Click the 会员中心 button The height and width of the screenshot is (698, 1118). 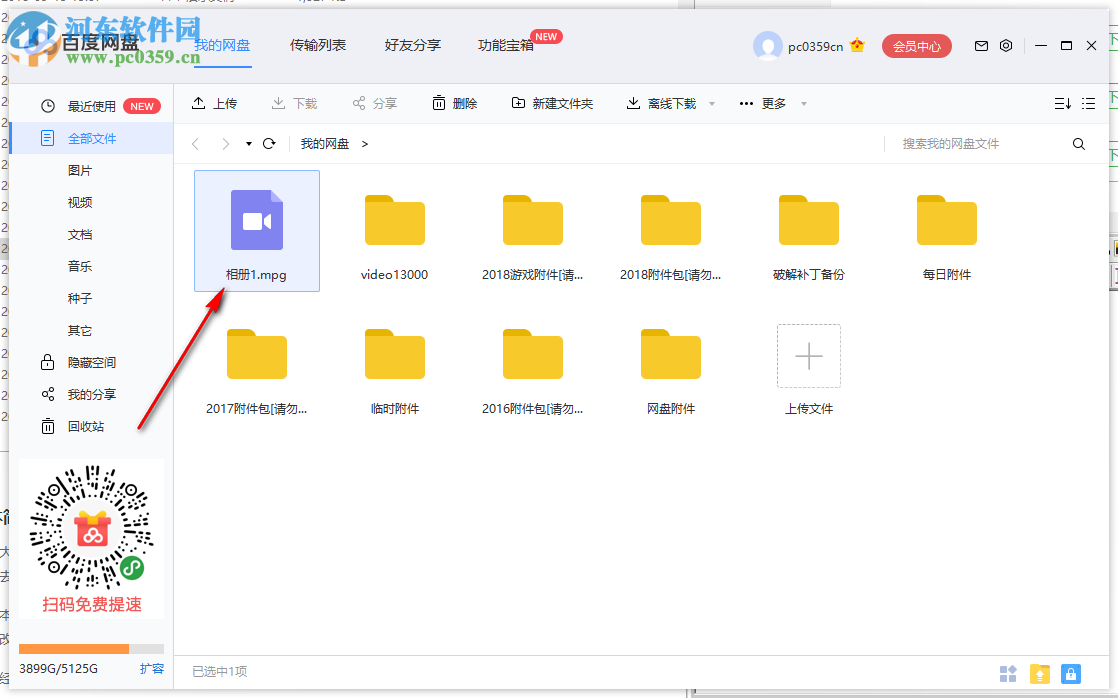click(917, 46)
